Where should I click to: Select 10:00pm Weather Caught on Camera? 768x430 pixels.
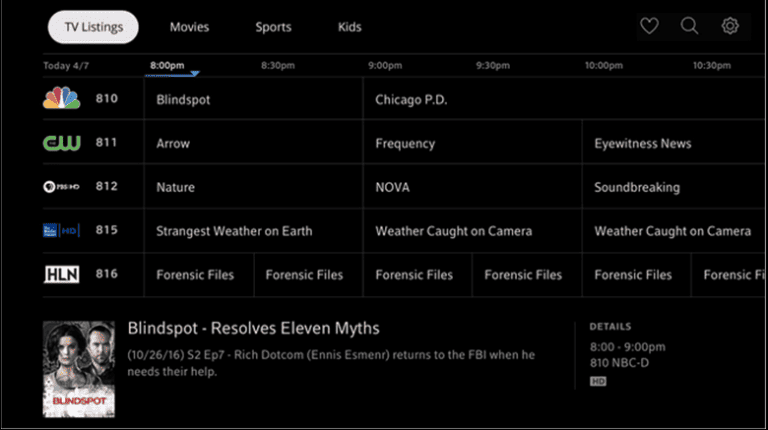point(675,231)
